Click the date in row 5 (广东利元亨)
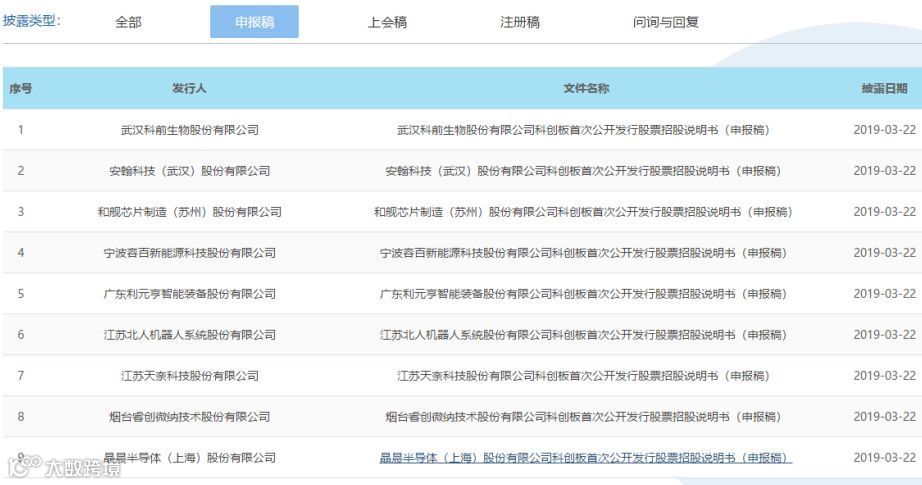The width and height of the screenshot is (922, 485). (884, 294)
